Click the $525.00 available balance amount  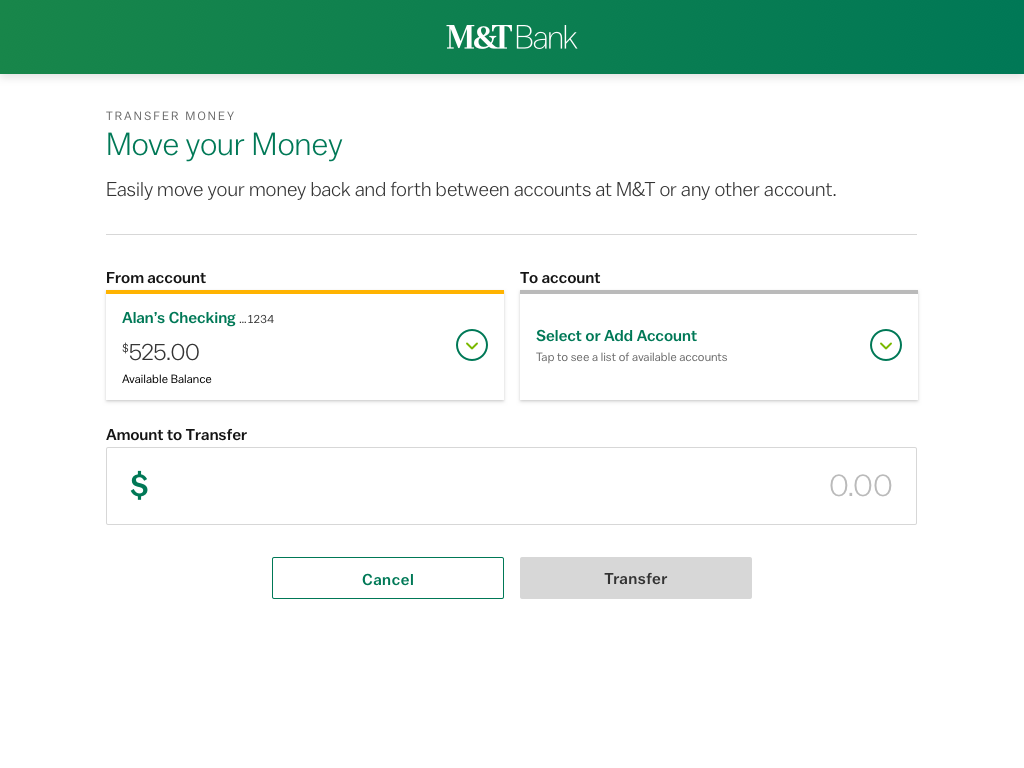point(161,352)
